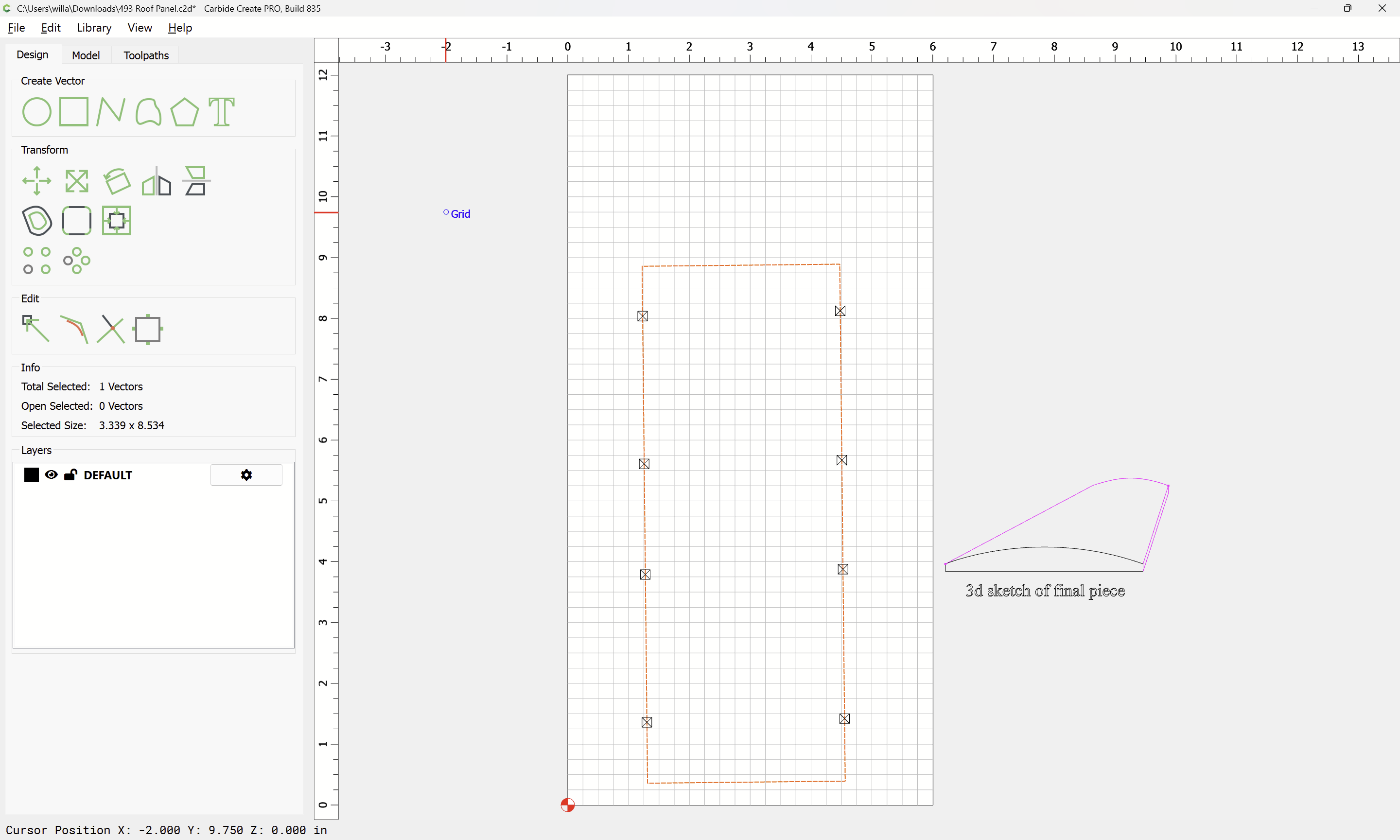Click the Trim Vectors tool

110,329
